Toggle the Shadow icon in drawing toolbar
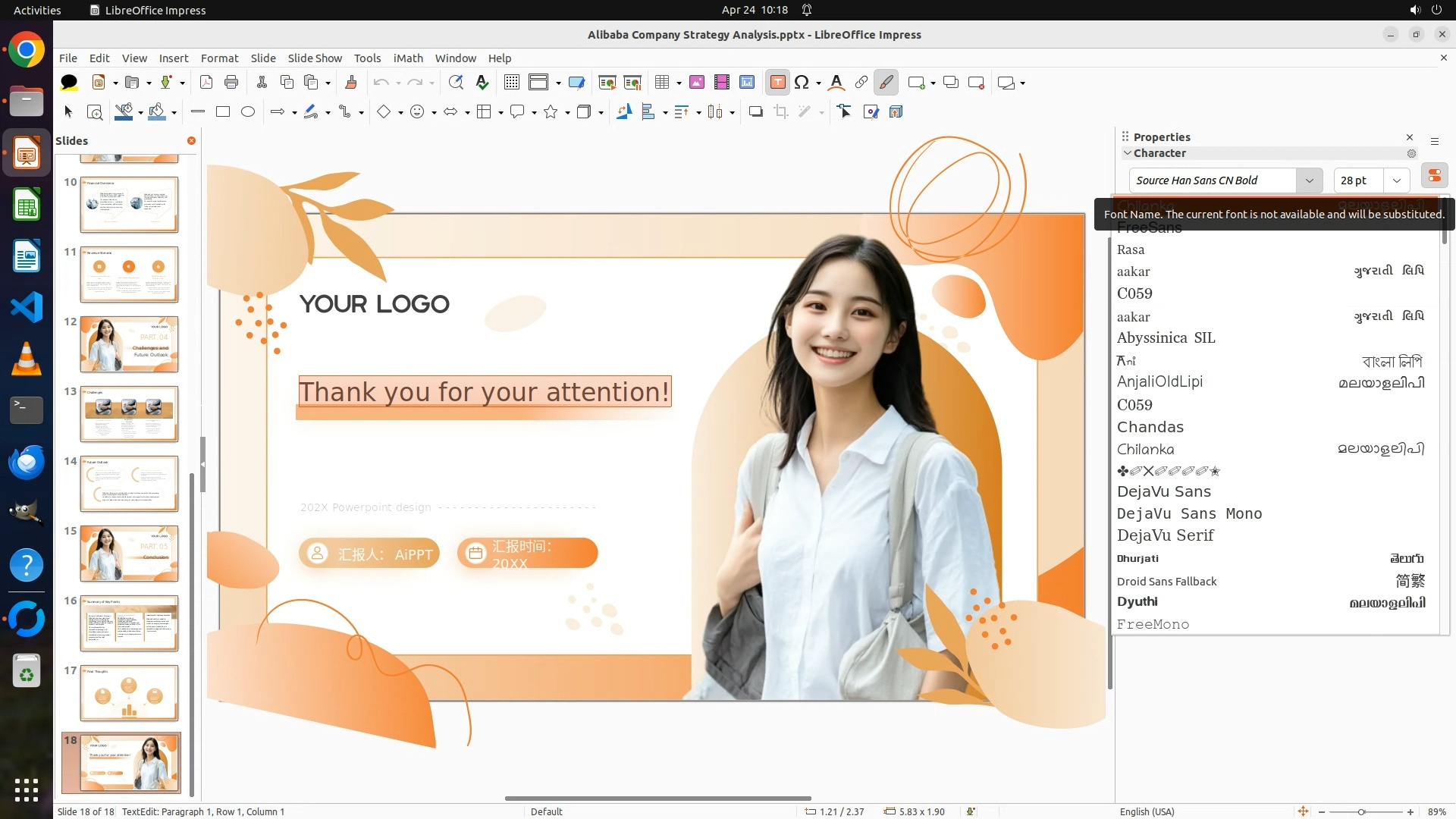The width and height of the screenshot is (1456, 819). pyautogui.click(x=755, y=112)
